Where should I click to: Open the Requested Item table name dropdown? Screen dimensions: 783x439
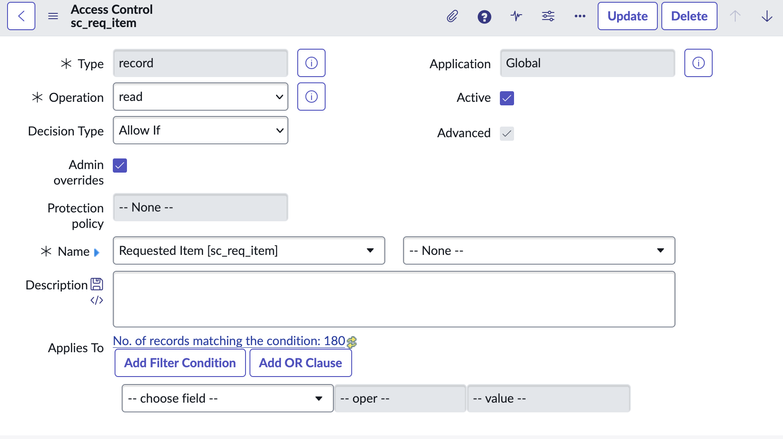(248, 251)
